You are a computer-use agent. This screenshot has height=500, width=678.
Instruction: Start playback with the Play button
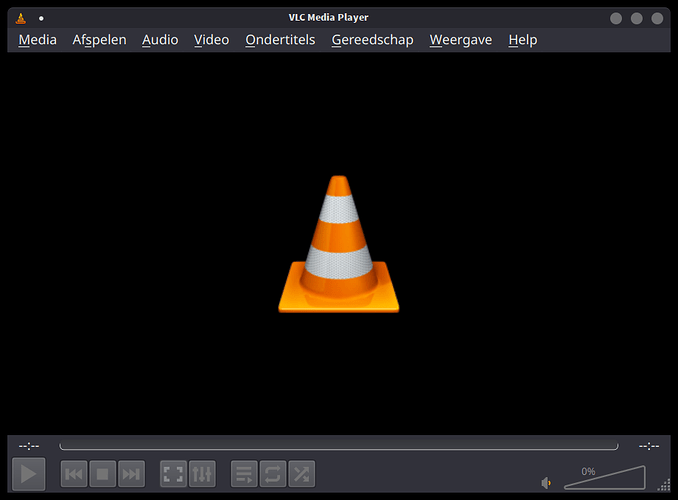click(29, 474)
